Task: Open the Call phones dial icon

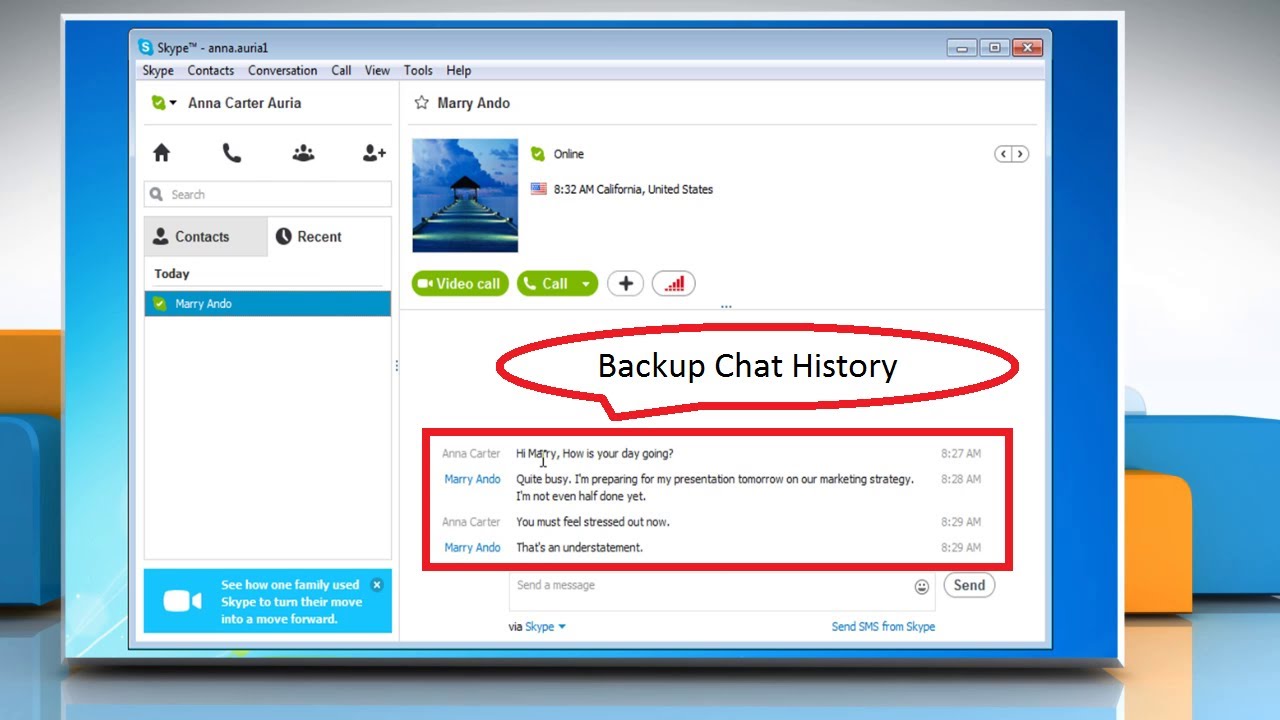Action: (x=232, y=153)
